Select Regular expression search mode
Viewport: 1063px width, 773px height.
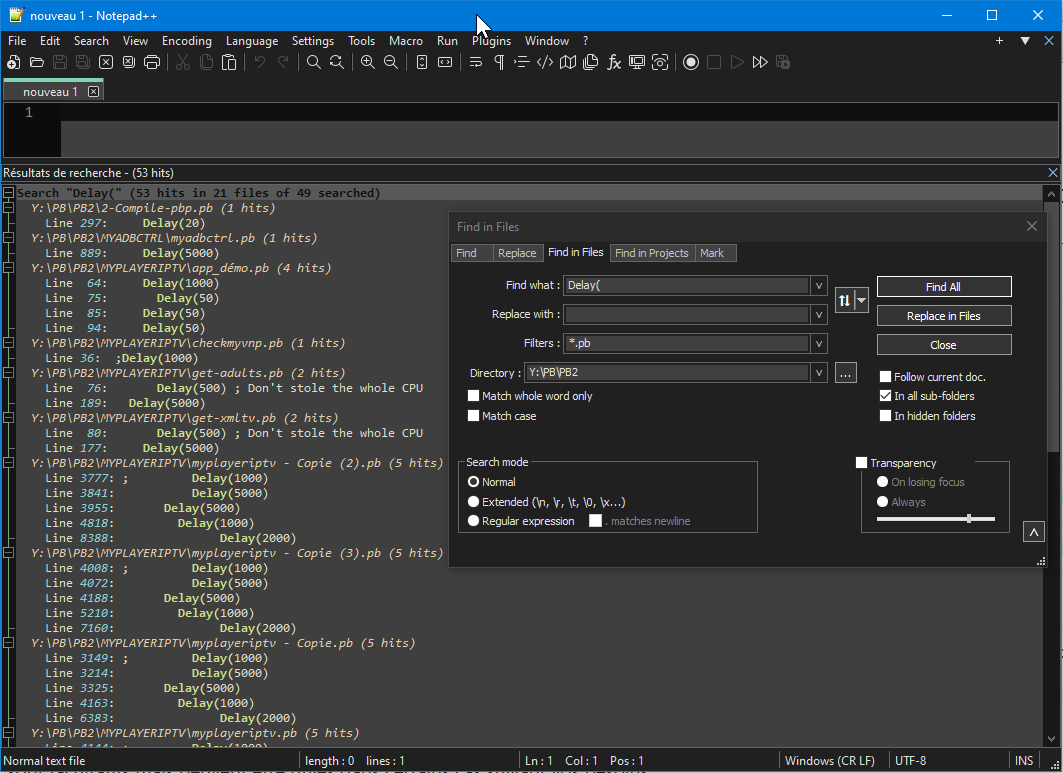474,521
